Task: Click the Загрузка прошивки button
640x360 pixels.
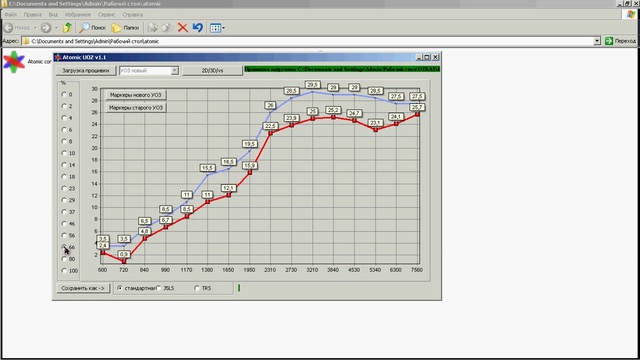Action: click(86, 71)
